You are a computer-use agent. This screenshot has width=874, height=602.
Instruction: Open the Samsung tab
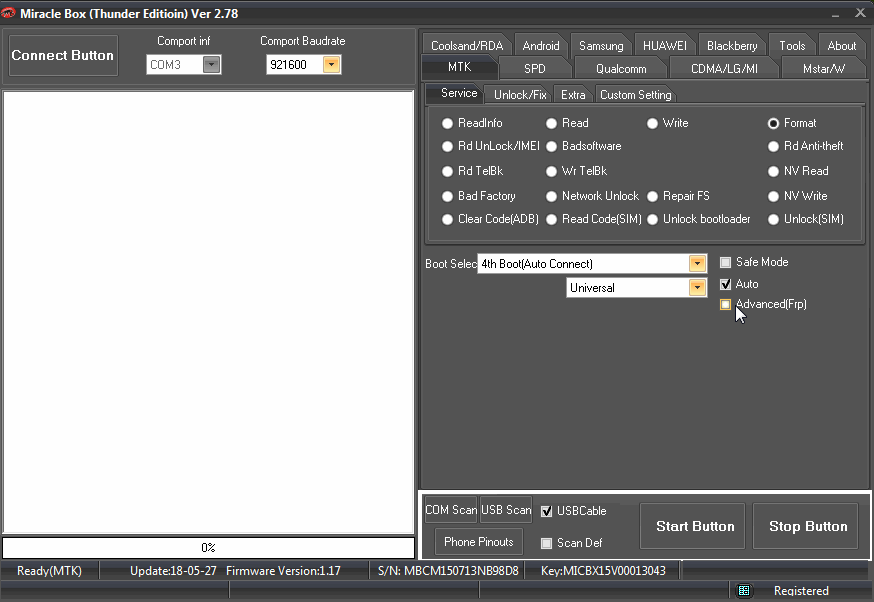601,46
